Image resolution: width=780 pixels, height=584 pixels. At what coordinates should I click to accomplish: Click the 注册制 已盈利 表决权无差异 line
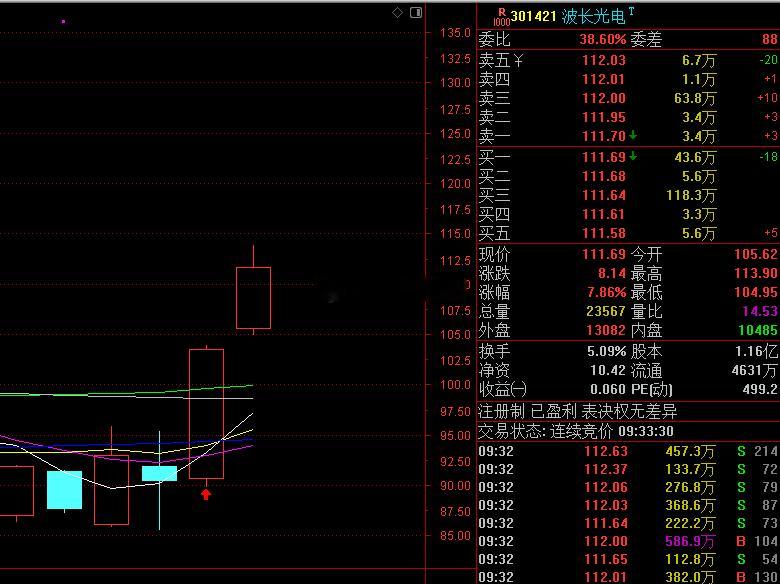coord(578,412)
